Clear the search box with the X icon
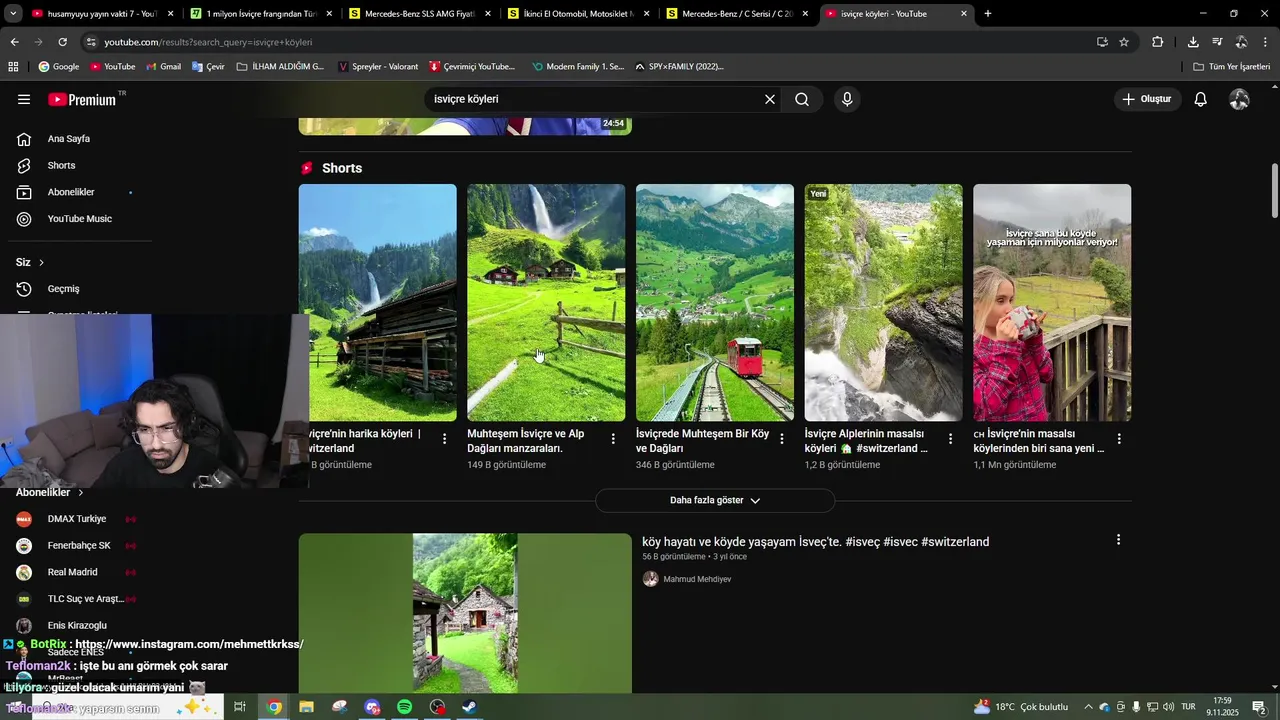The image size is (1280, 720). tap(770, 99)
